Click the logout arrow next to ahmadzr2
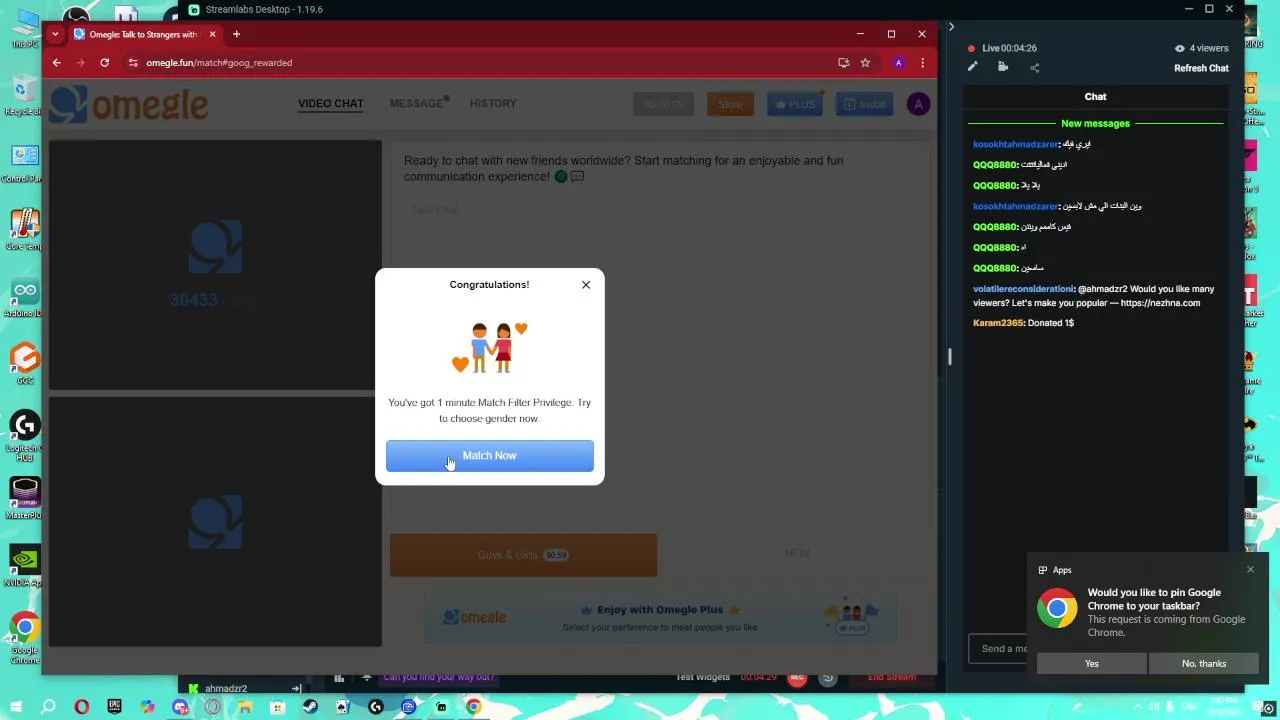 (x=296, y=688)
